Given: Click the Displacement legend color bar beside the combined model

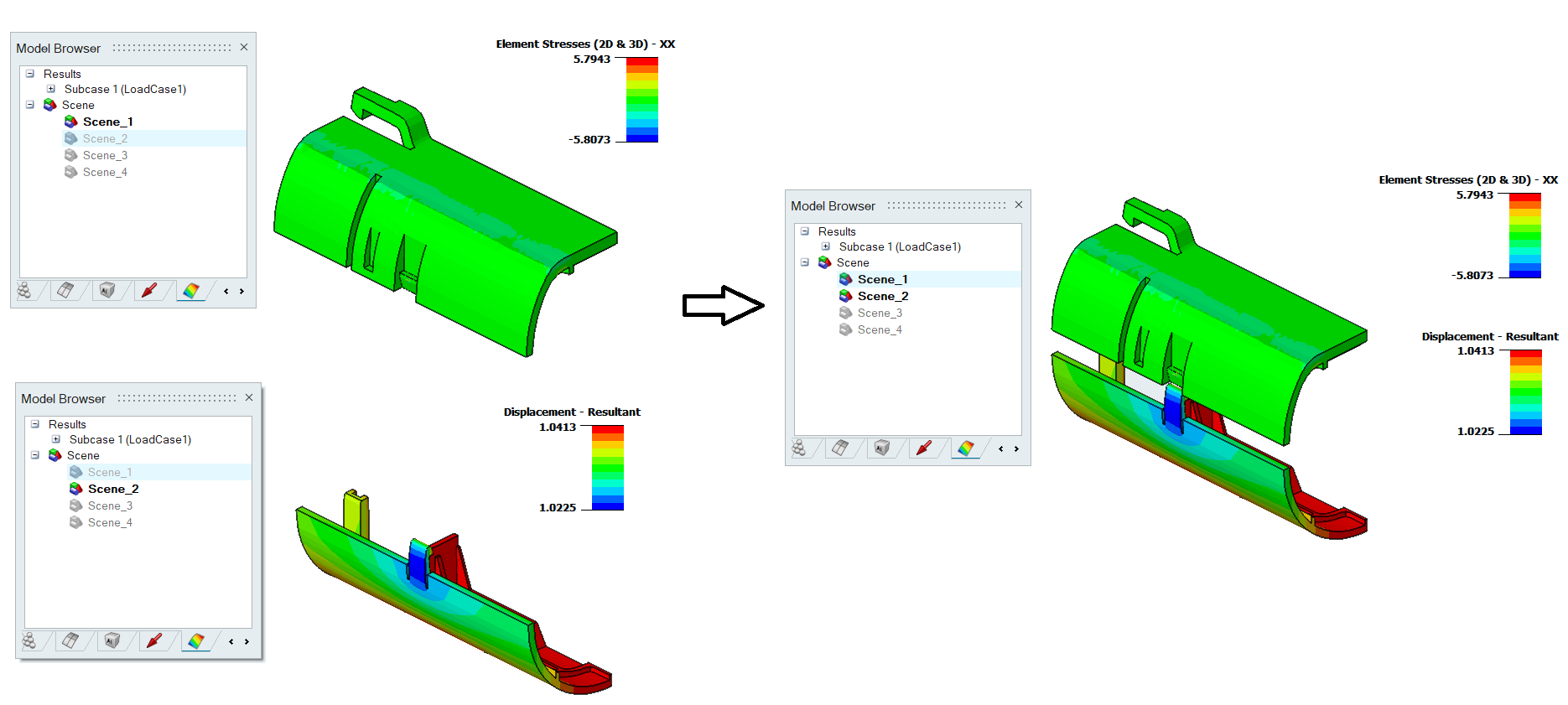Looking at the screenshot, I should tap(1526, 391).
